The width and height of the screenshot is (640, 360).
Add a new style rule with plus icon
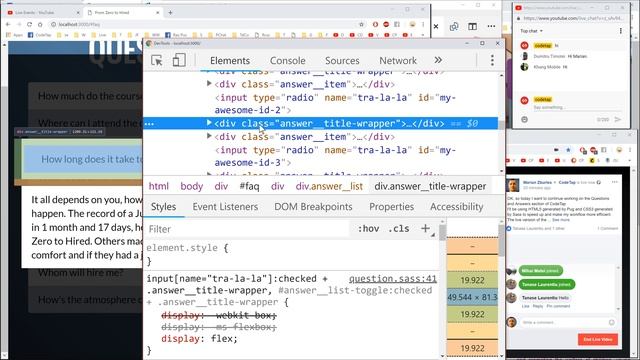[x=425, y=229]
